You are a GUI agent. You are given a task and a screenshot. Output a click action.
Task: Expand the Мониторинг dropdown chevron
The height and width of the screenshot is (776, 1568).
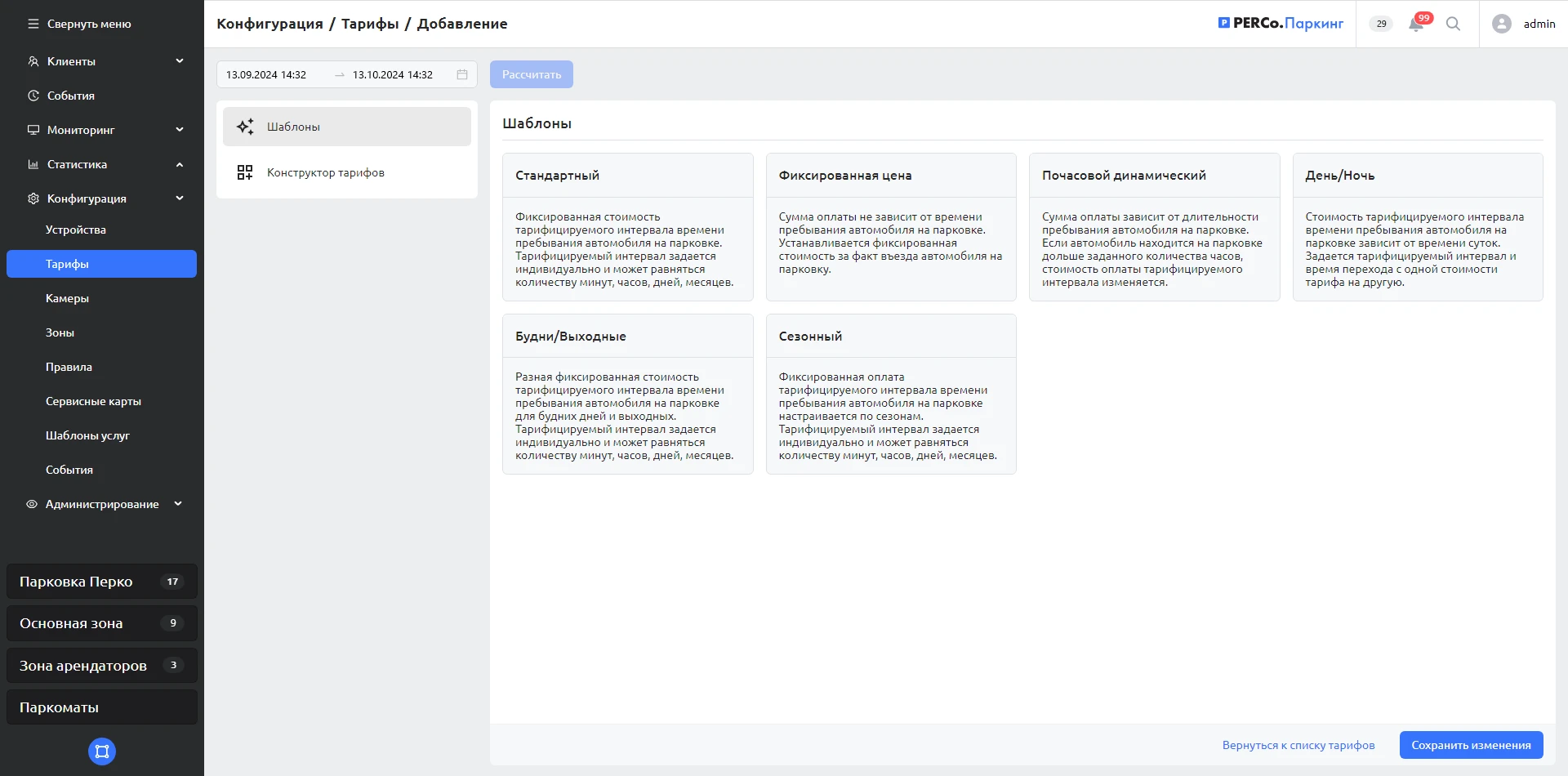coord(180,130)
